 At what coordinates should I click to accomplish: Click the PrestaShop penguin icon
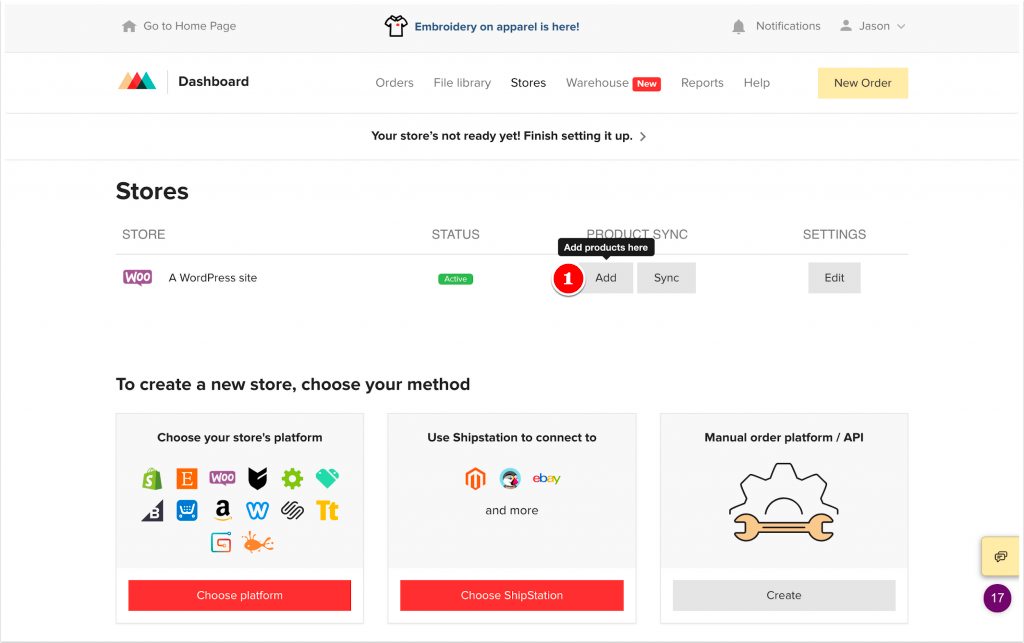[x=510, y=478]
